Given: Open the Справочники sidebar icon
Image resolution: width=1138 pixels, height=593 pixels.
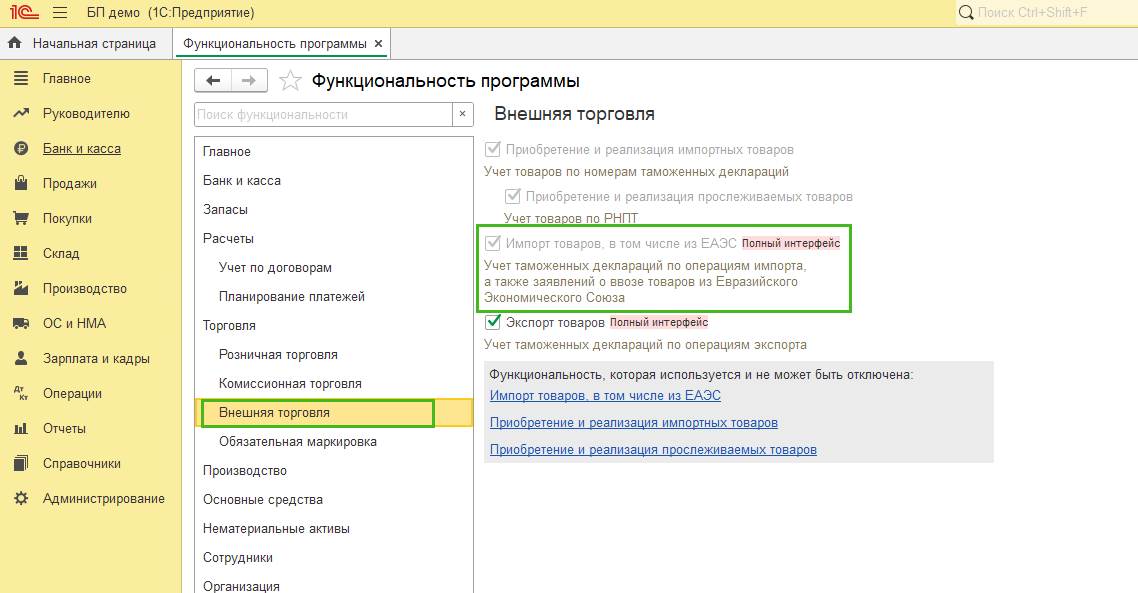Looking at the screenshot, I should click(22, 463).
